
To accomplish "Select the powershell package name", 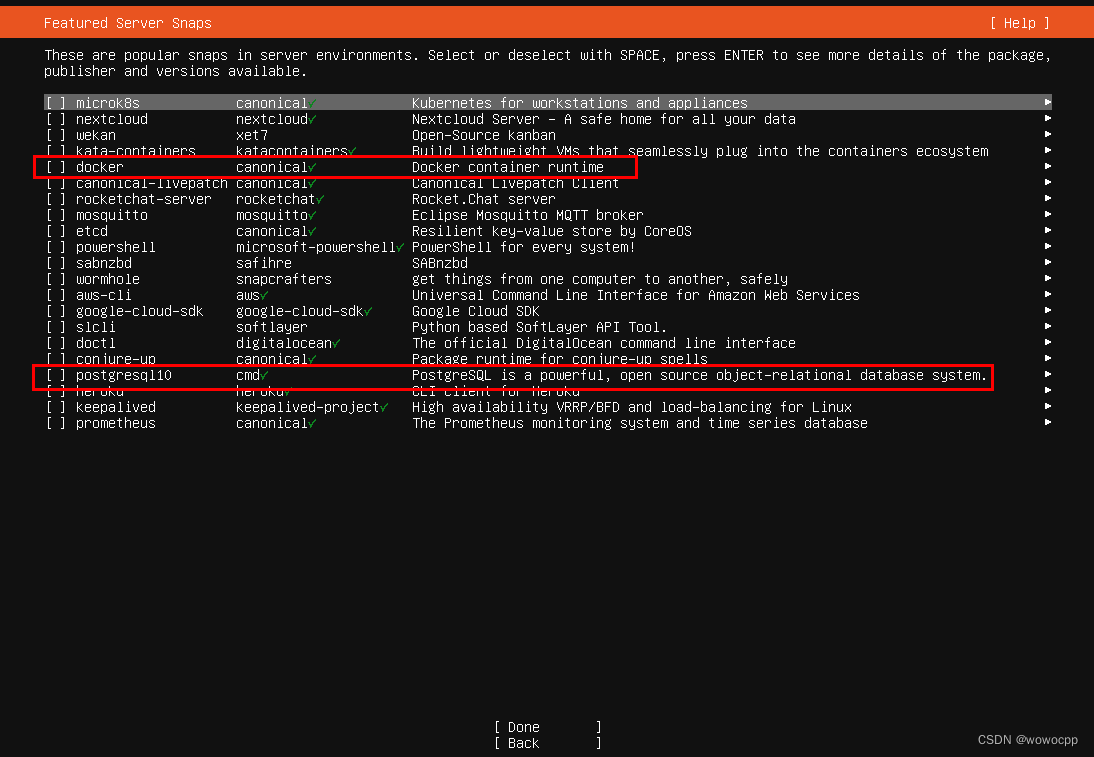I will (x=116, y=248).
